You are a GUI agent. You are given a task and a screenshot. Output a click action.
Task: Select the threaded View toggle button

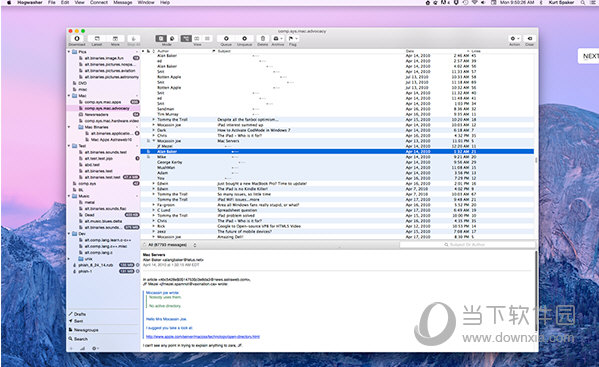click(x=186, y=39)
